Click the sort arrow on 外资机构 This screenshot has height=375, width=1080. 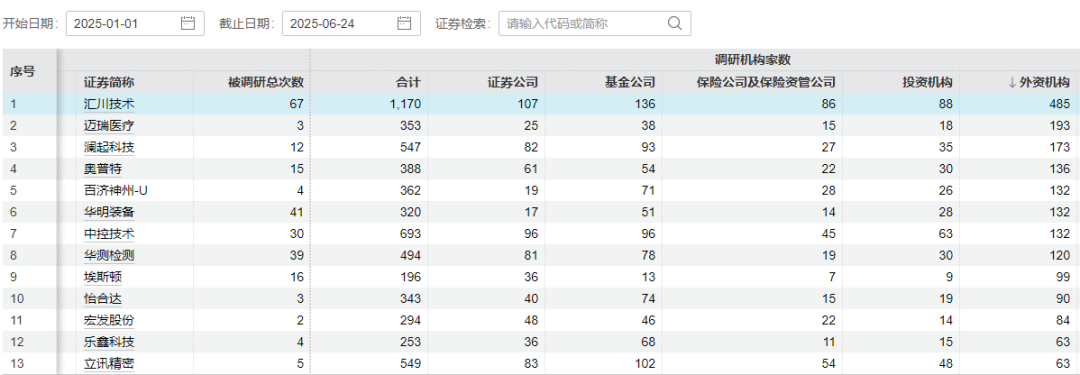tap(1012, 83)
